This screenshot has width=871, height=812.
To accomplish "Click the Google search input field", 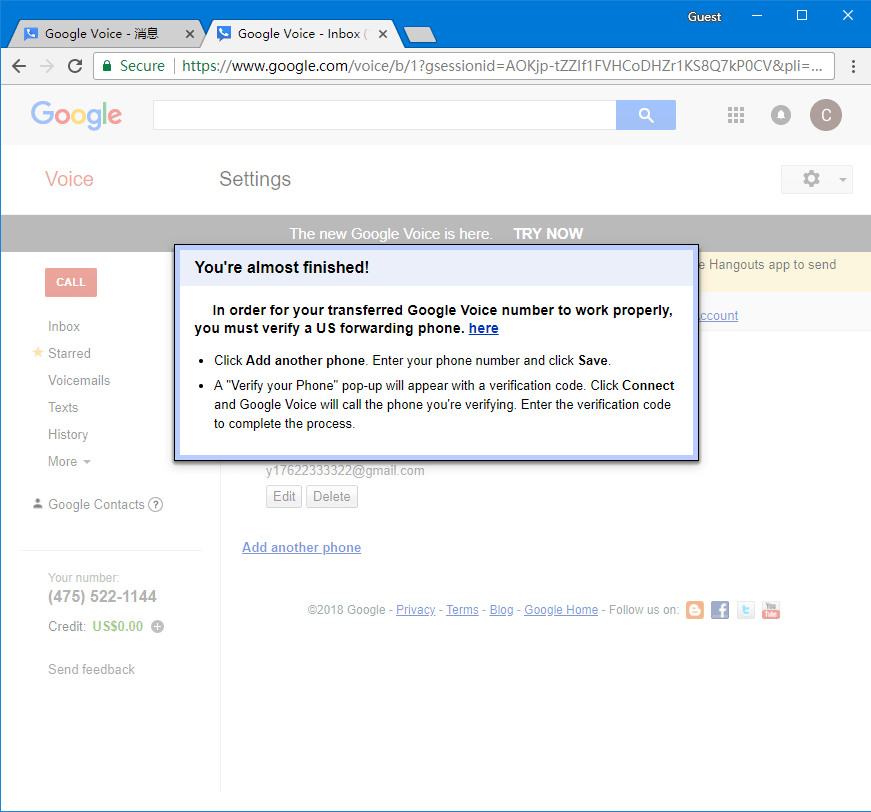I will tap(384, 115).
